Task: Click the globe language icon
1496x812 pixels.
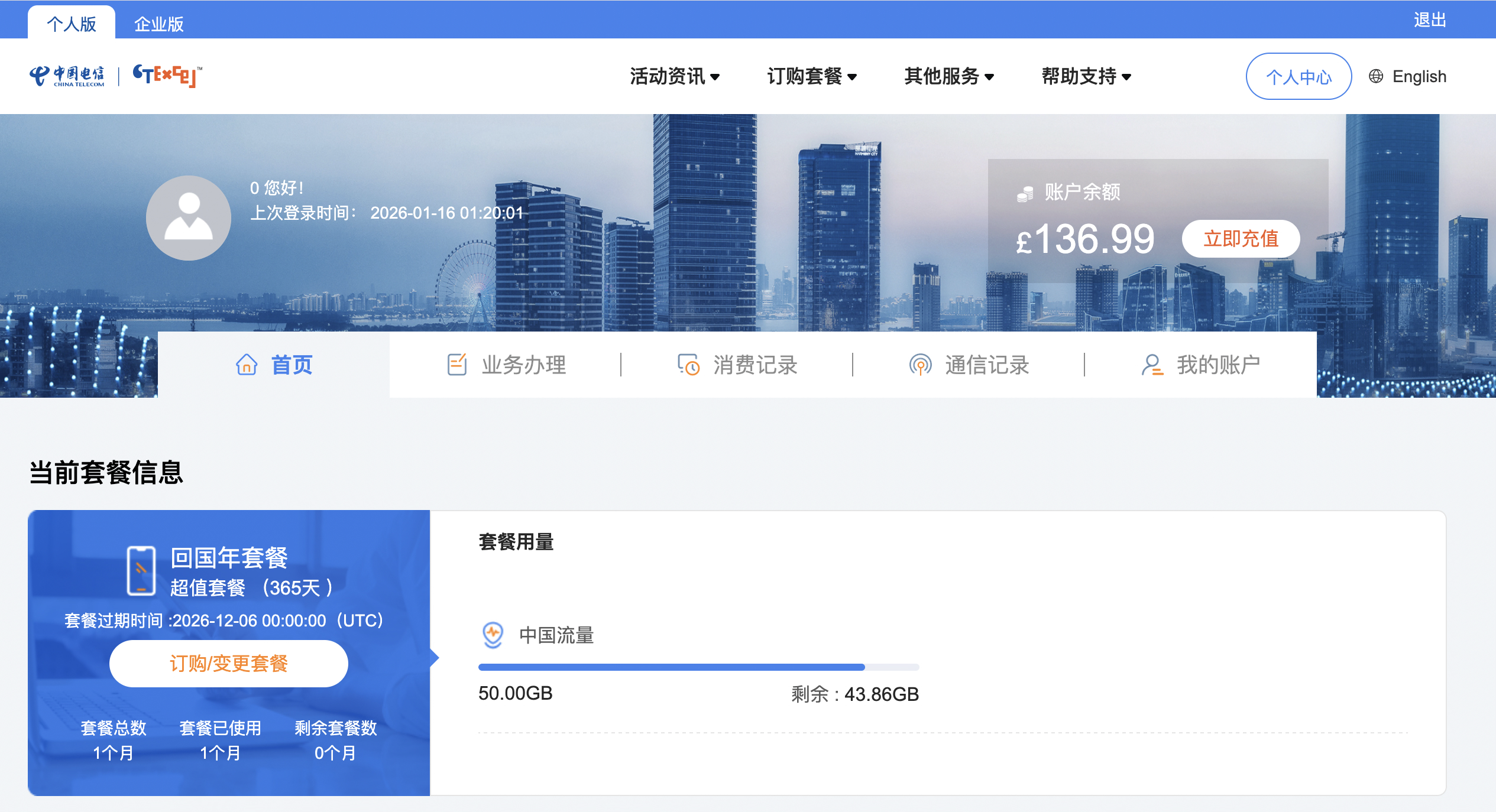Action: point(1376,76)
